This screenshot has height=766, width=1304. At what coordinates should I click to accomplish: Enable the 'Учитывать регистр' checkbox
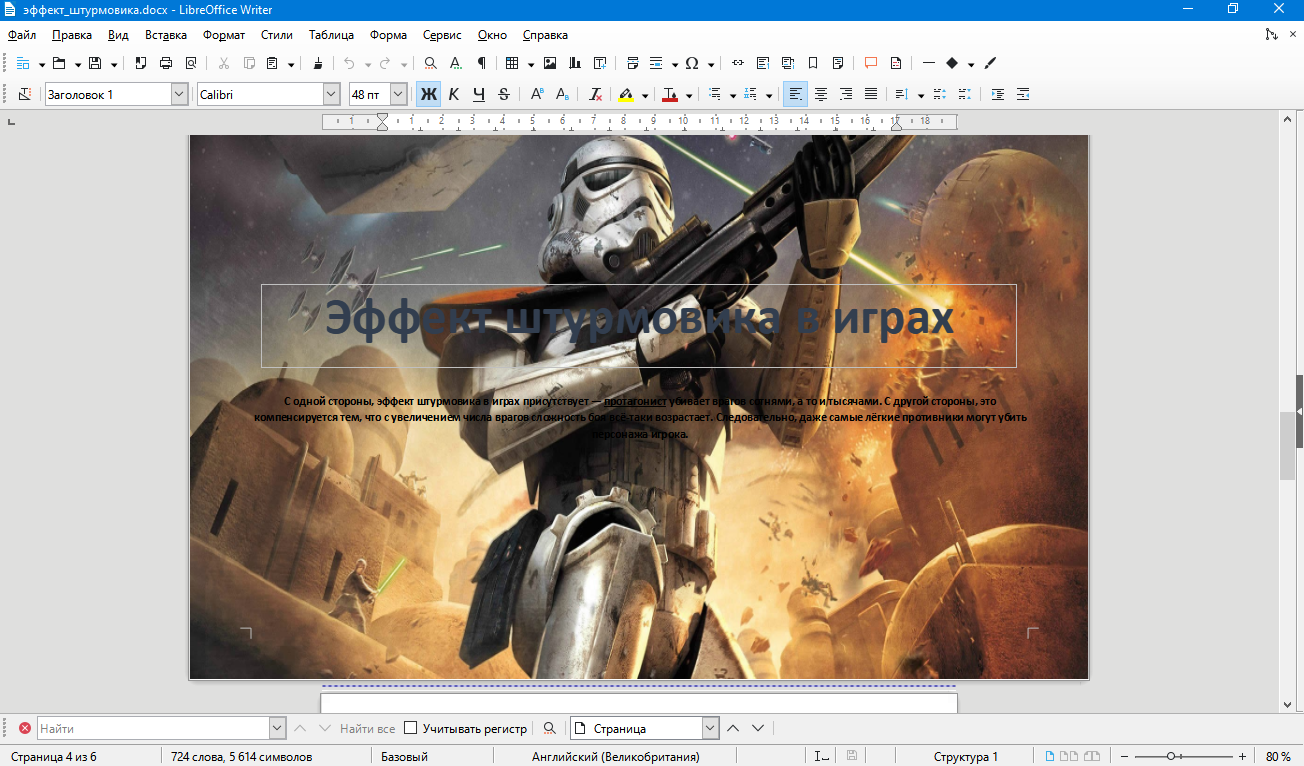click(x=410, y=728)
